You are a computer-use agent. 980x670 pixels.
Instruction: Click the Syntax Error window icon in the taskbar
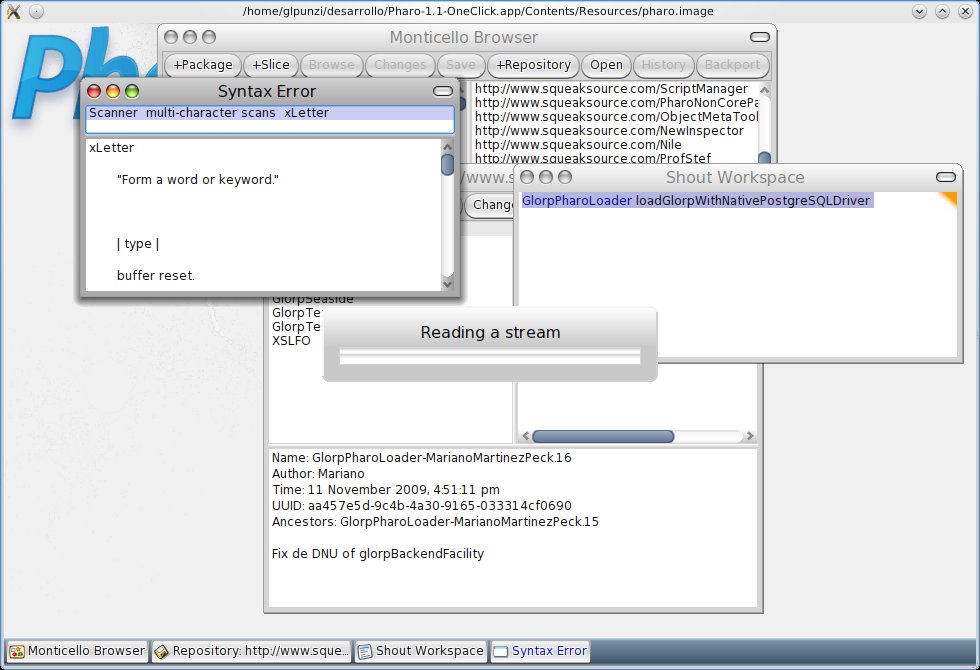500,652
